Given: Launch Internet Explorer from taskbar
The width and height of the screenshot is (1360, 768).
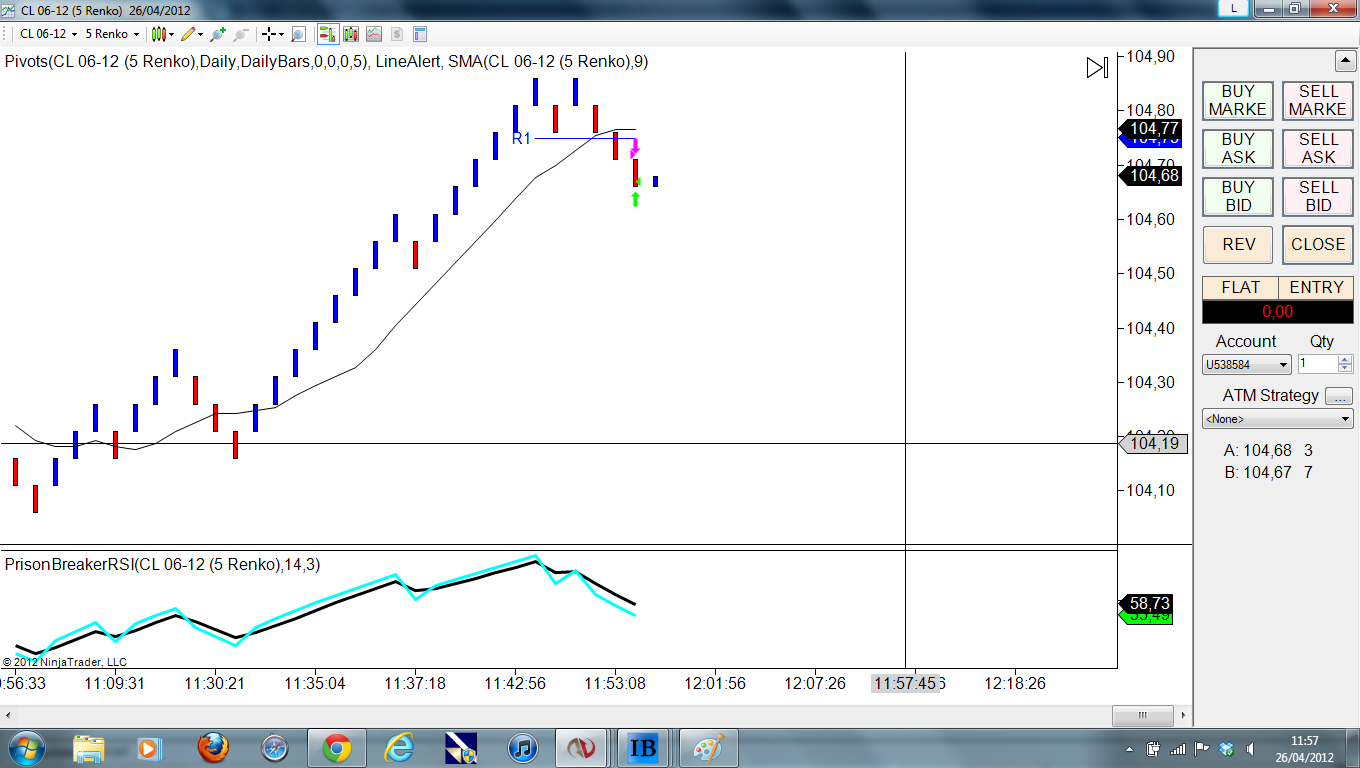Looking at the screenshot, I should pyautogui.click(x=398, y=747).
